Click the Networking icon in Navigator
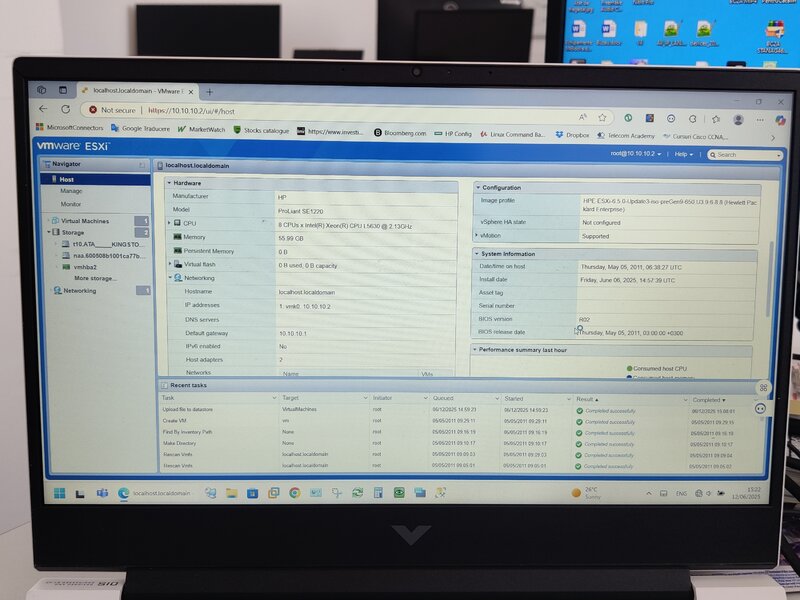The height and width of the screenshot is (600, 800). click(58, 290)
